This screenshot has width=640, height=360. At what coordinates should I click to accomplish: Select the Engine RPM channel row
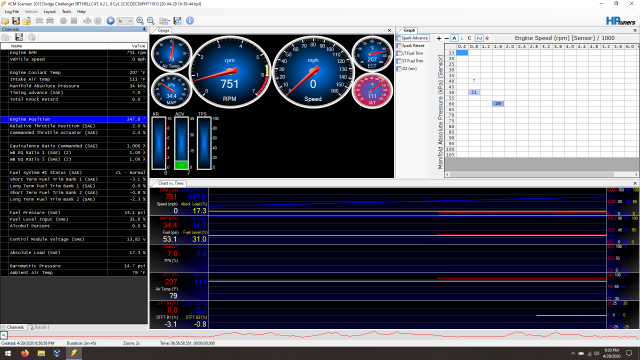click(x=73, y=53)
